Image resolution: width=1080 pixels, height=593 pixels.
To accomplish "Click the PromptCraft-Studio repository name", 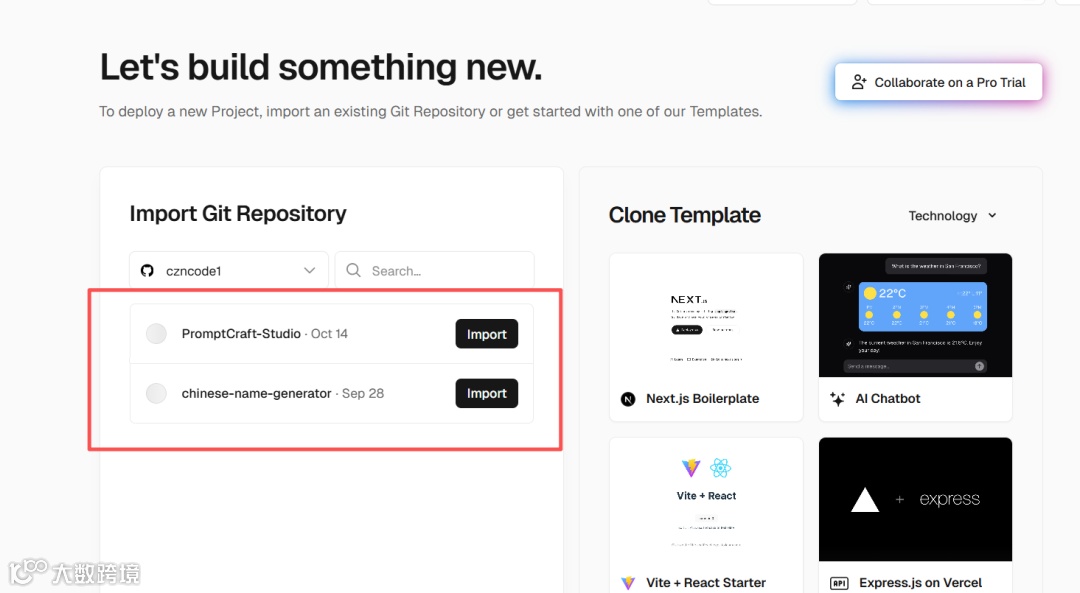I will [x=241, y=334].
